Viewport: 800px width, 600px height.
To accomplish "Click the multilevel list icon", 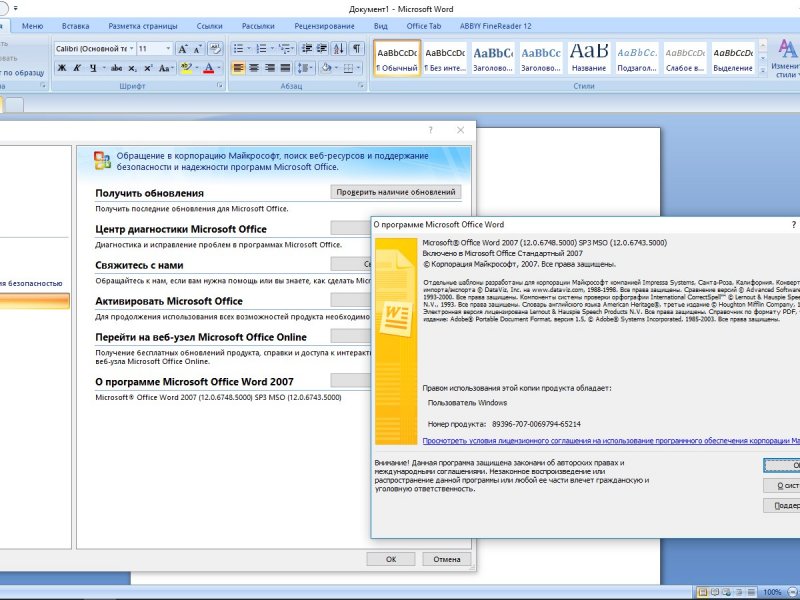I will 284,49.
